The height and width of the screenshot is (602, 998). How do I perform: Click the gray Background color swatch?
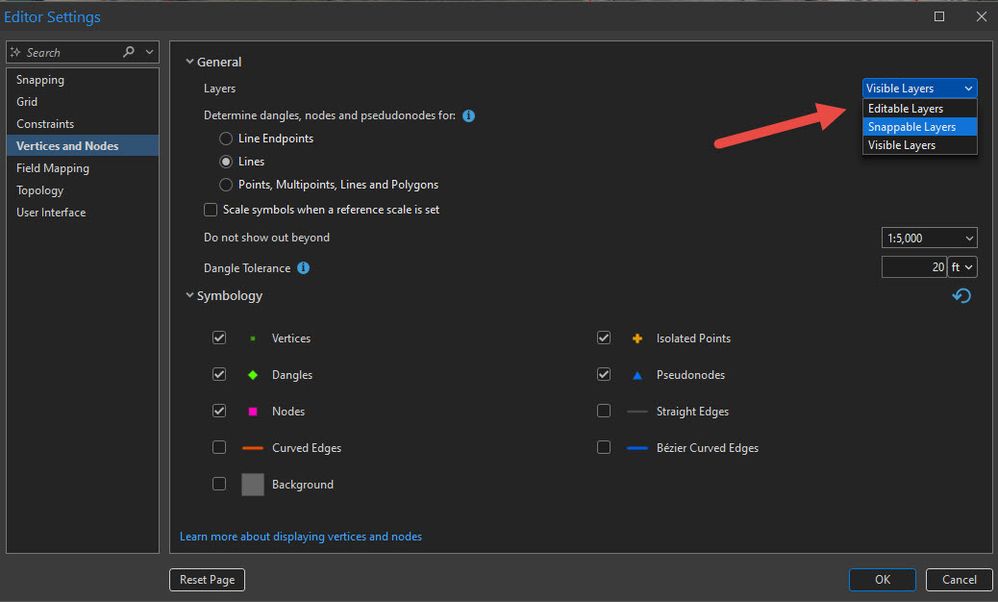[252, 484]
